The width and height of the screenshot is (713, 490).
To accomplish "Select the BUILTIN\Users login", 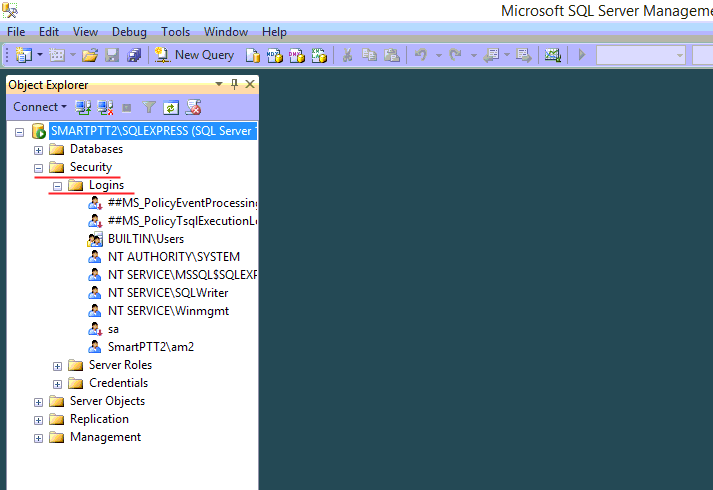I will [x=146, y=239].
